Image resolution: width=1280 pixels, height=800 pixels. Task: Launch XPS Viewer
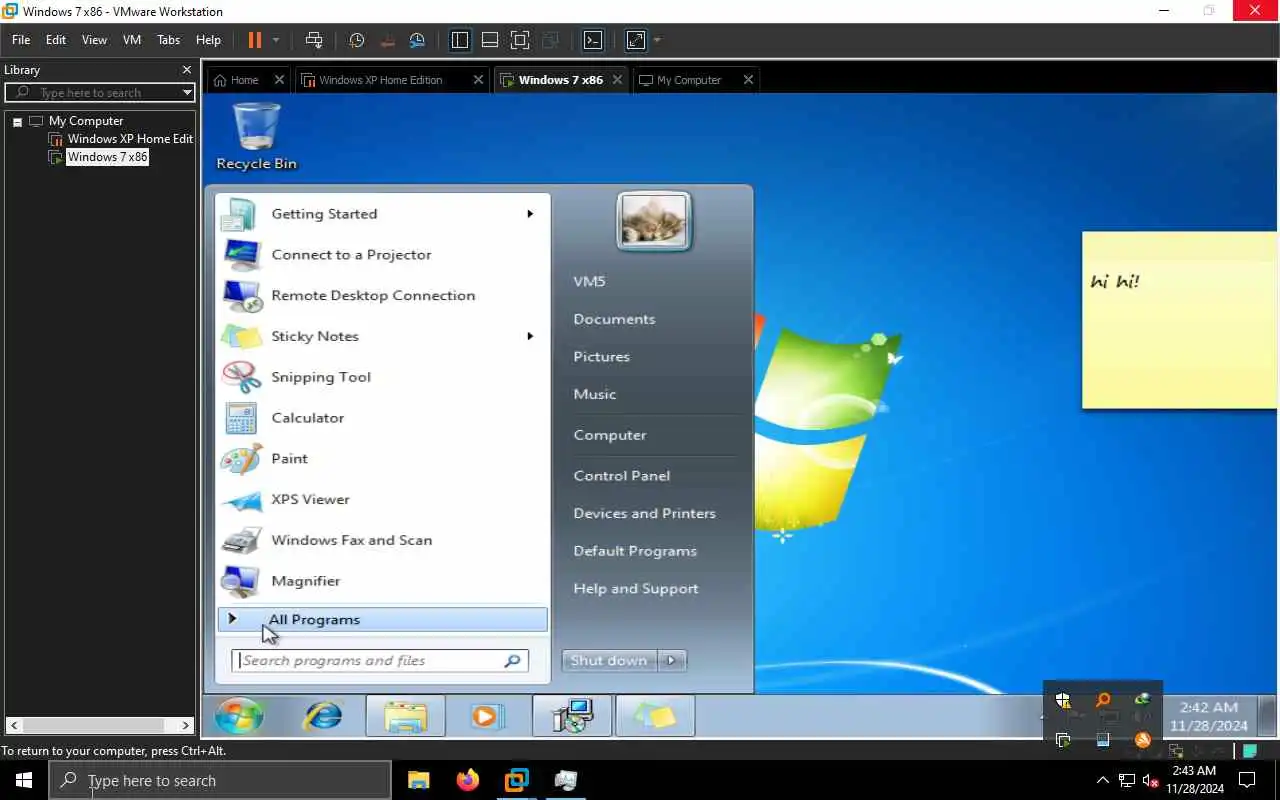point(382,499)
